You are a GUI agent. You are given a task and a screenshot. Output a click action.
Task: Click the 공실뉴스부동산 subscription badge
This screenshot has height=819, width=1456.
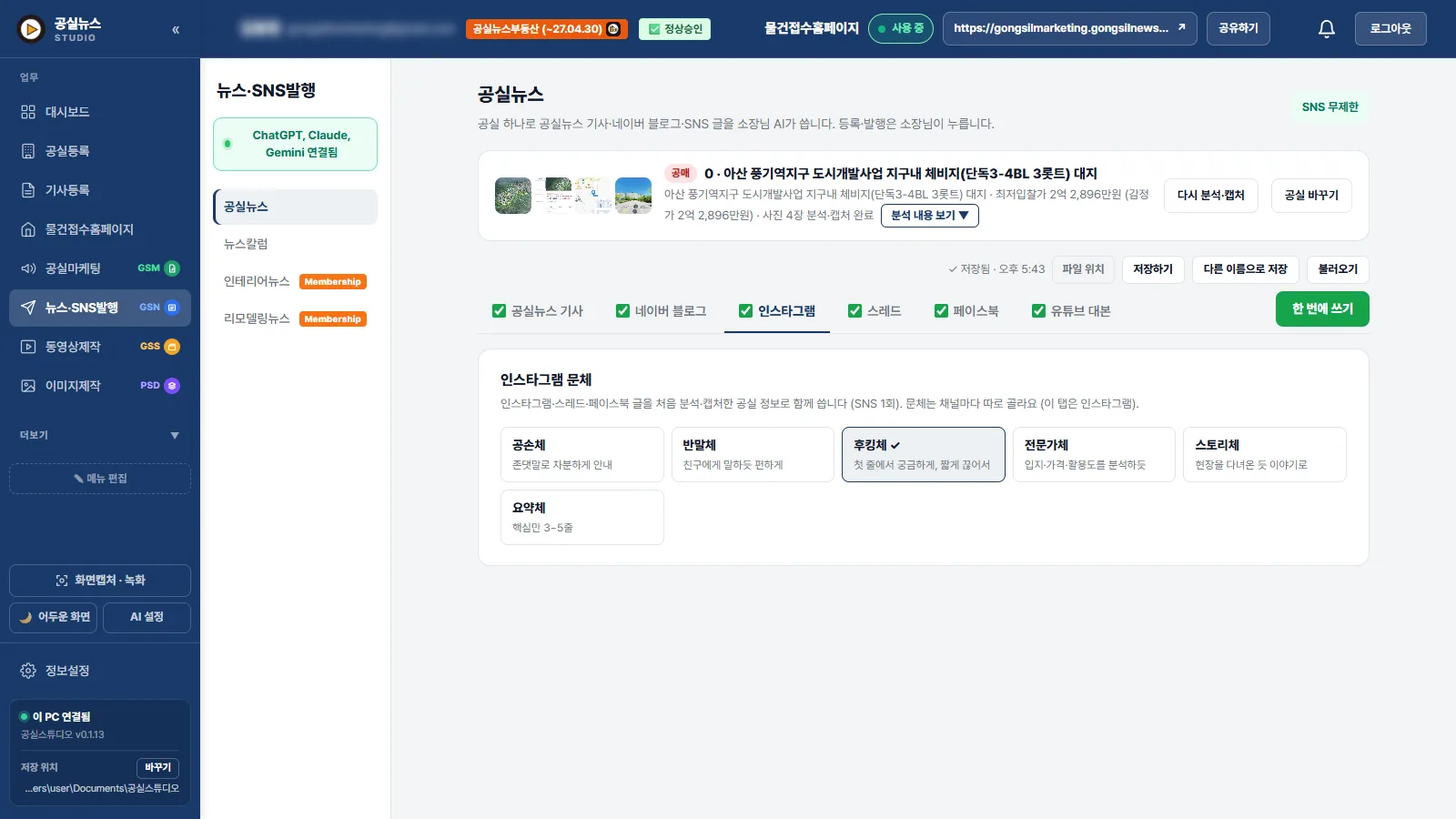(547, 29)
